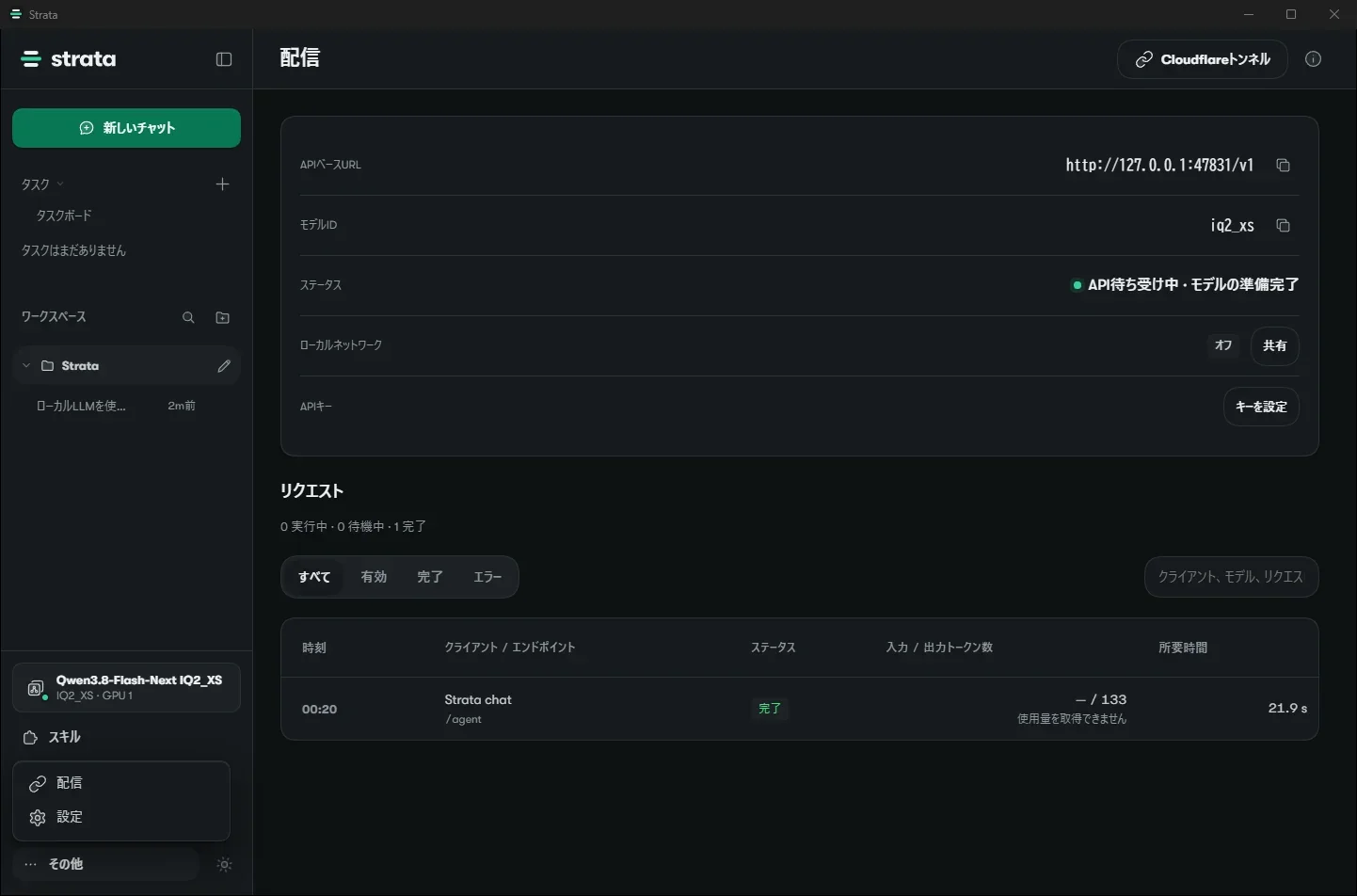Click the API base URL text http://127.0.0.1:47831/v1
Screen dimensions: 1357x896
(1159, 165)
